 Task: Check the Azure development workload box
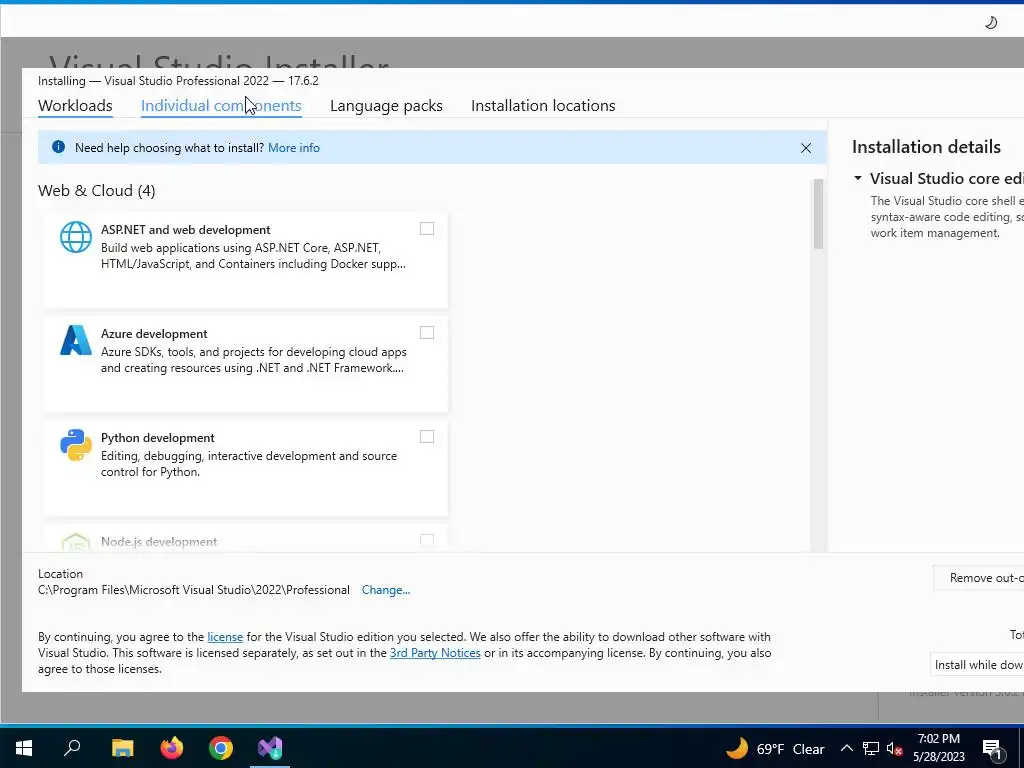tap(426, 332)
